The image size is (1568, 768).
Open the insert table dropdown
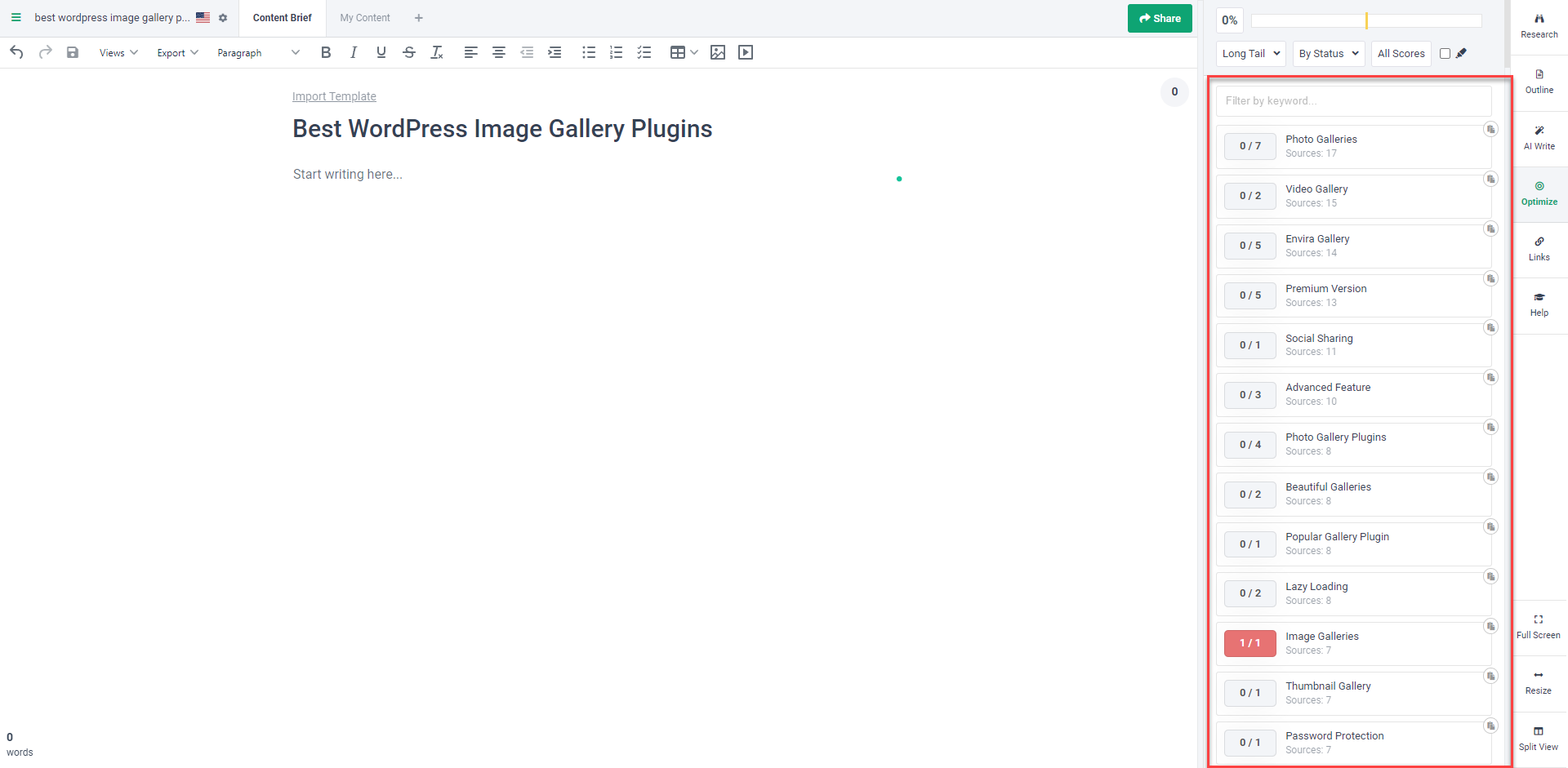pos(684,52)
